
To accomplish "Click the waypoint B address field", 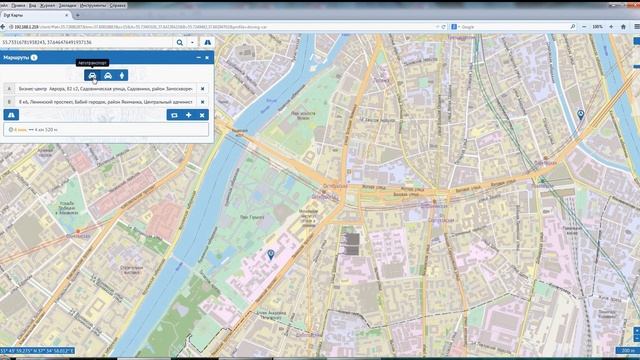I will (106, 102).
